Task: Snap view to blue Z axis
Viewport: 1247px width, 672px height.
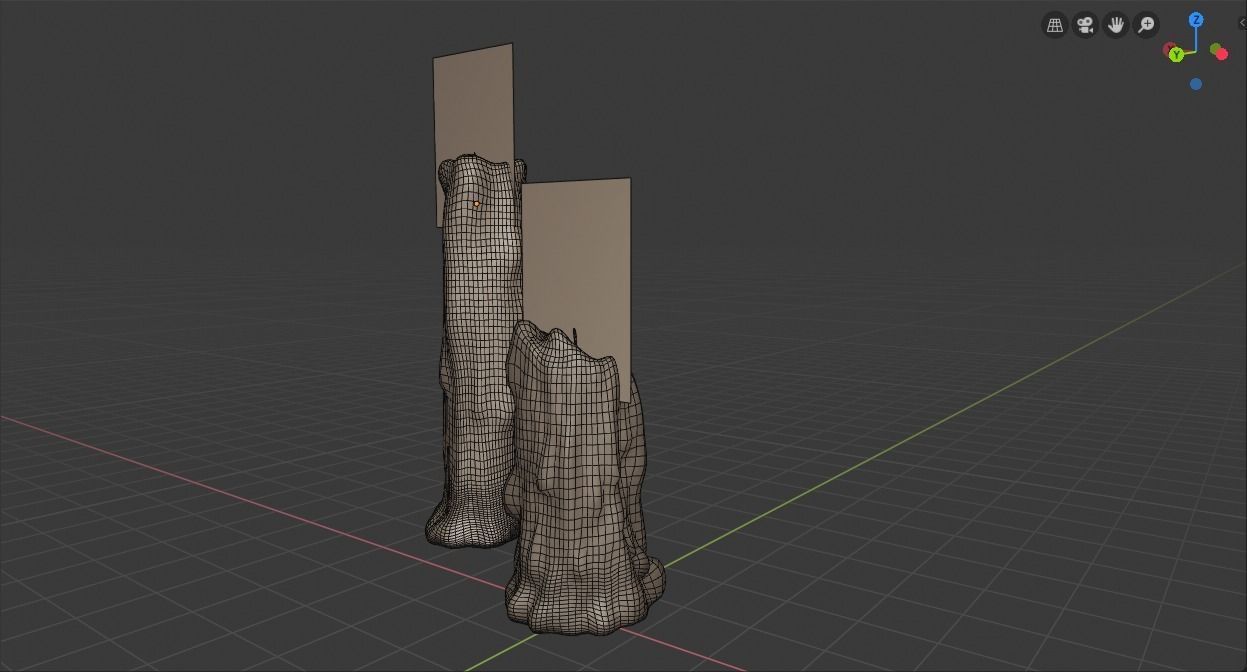Action: tap(1196, 20)
